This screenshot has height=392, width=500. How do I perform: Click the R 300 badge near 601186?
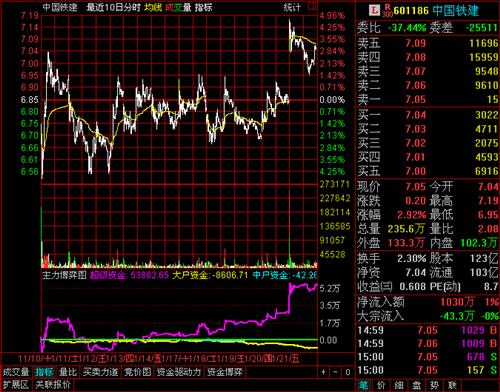coord(387,11)
